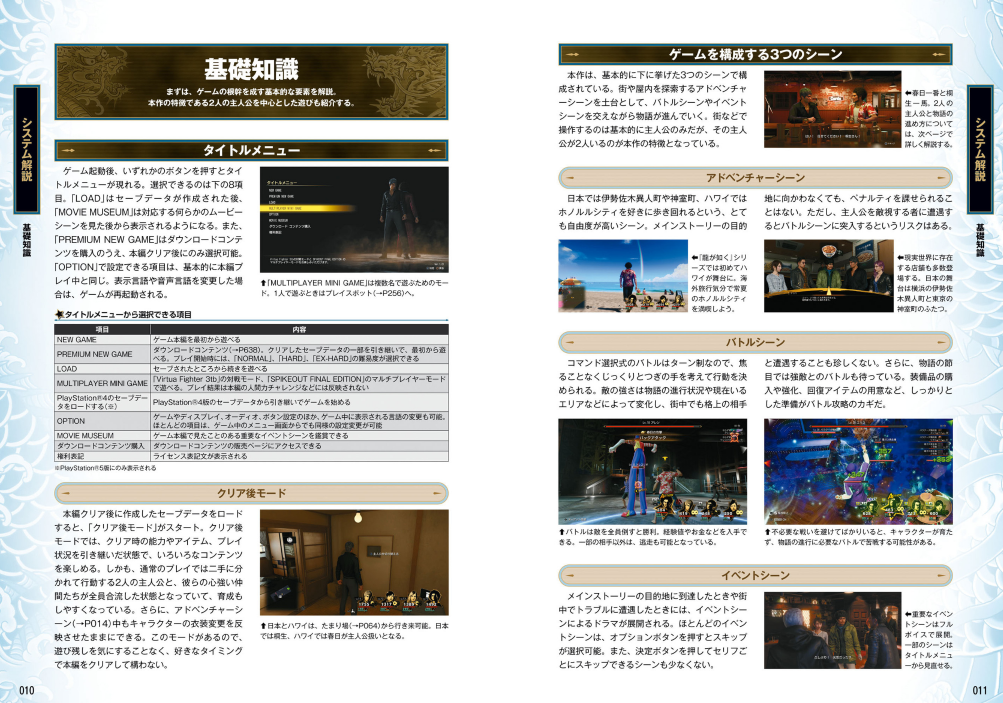This screenshot has width=1003, height=703.
Task: Select the 現実世界に存在する店舗 caption
Action: pos(924,283)
